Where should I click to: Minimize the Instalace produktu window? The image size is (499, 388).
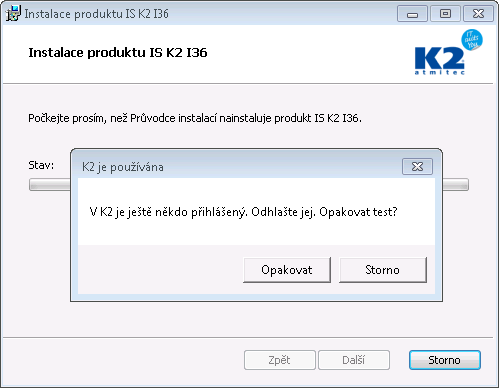coord(412,14)
